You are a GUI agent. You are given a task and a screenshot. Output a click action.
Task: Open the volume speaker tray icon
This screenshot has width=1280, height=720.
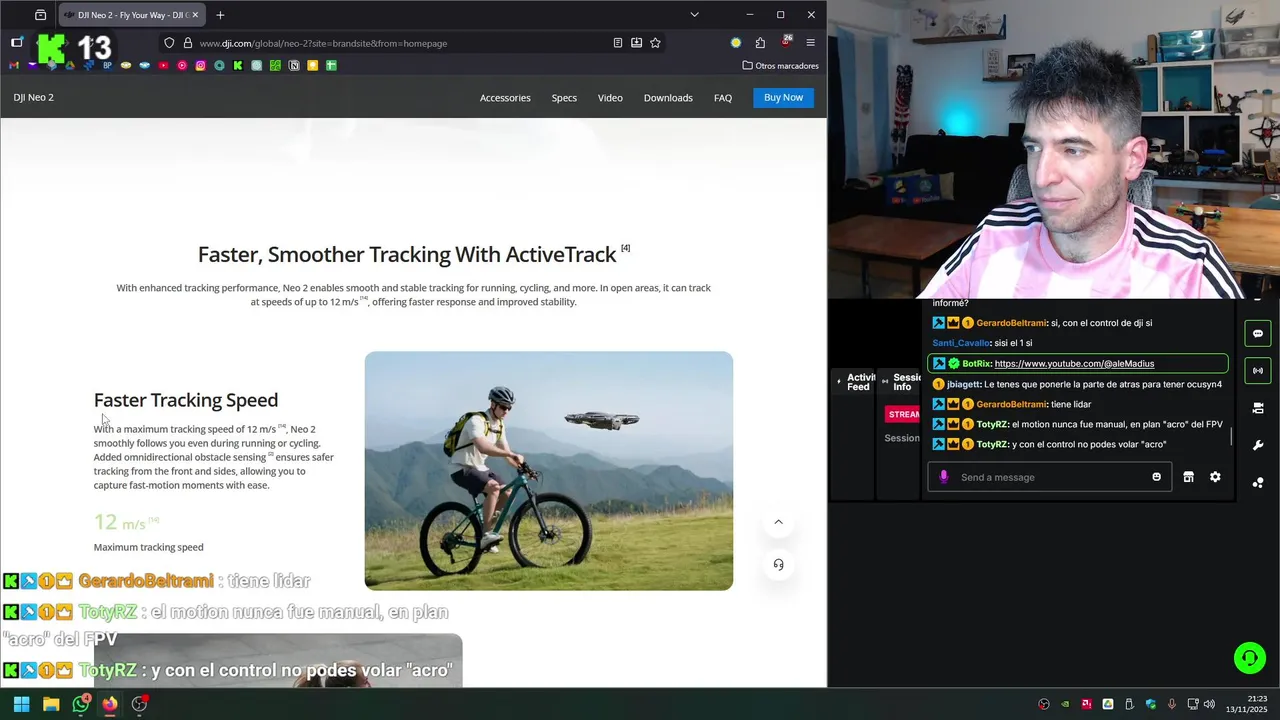pyautogui.click(x=1209, y=704)
